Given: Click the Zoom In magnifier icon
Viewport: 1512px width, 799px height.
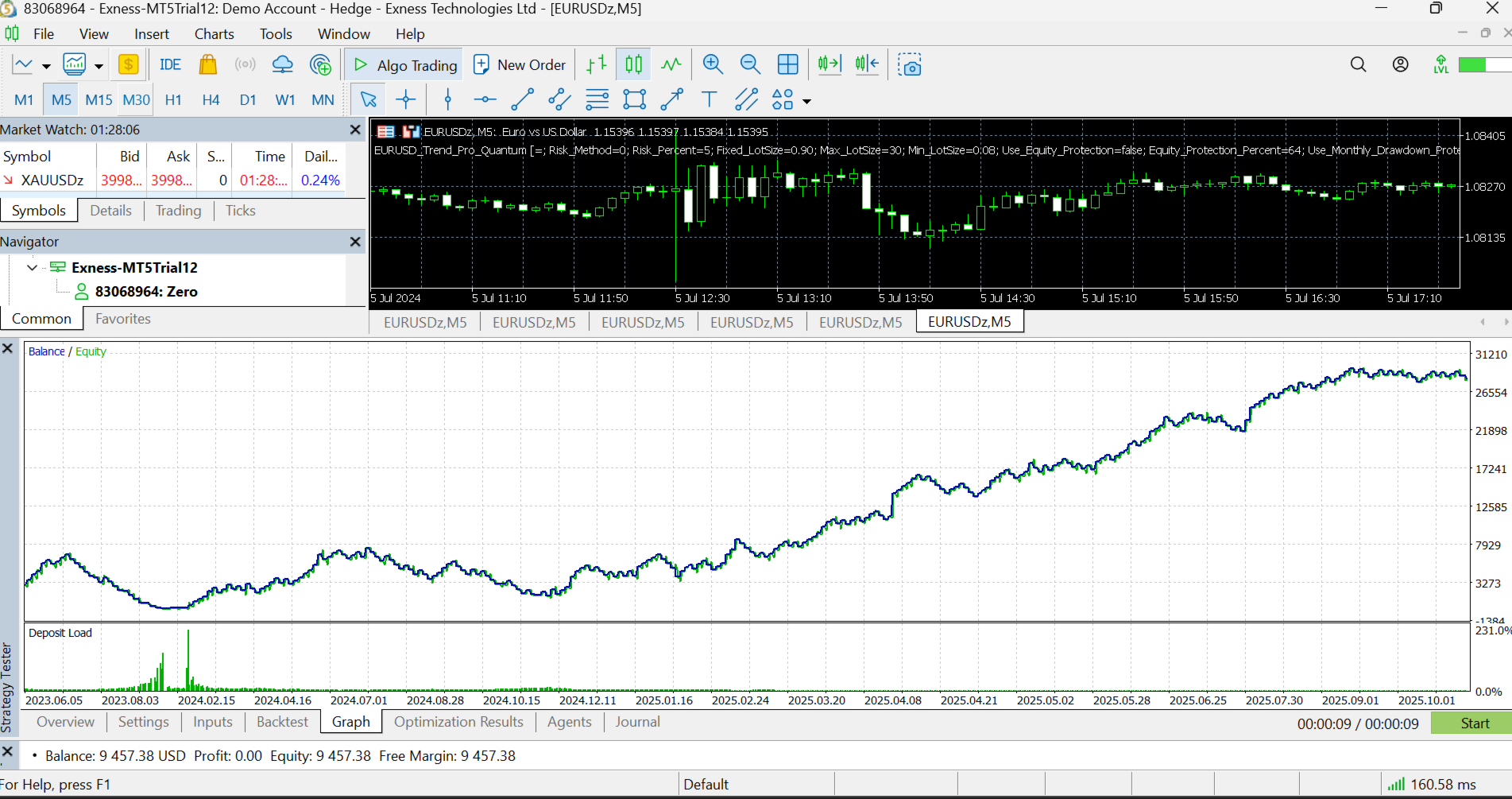Looking at the screenshot, I should (x=713, y=64).
